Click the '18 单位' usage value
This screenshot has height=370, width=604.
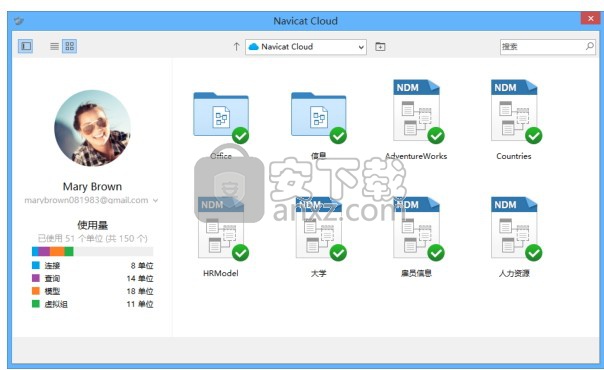[x=140, y=291]
